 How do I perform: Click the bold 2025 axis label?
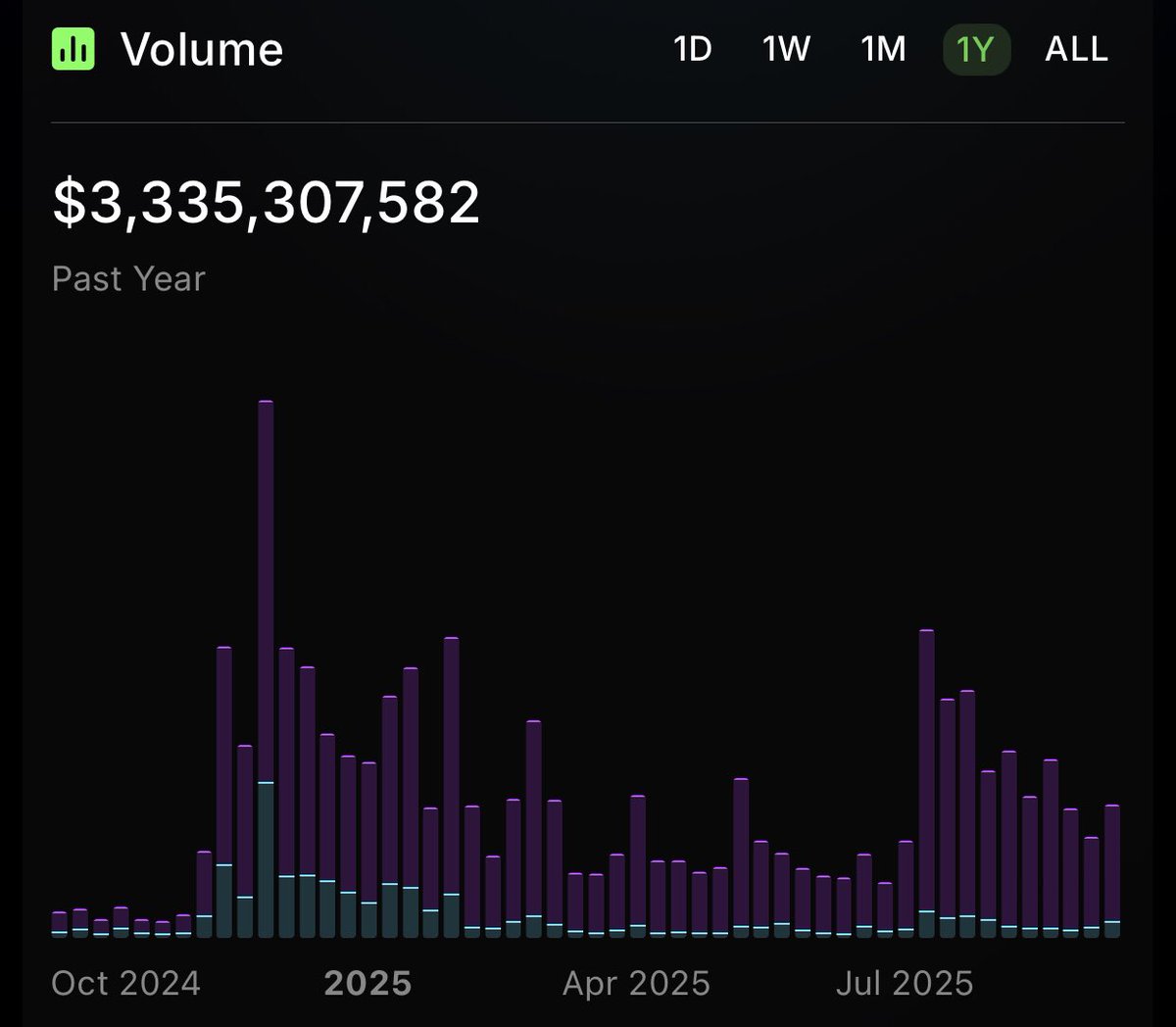click(x=368, y=982)
